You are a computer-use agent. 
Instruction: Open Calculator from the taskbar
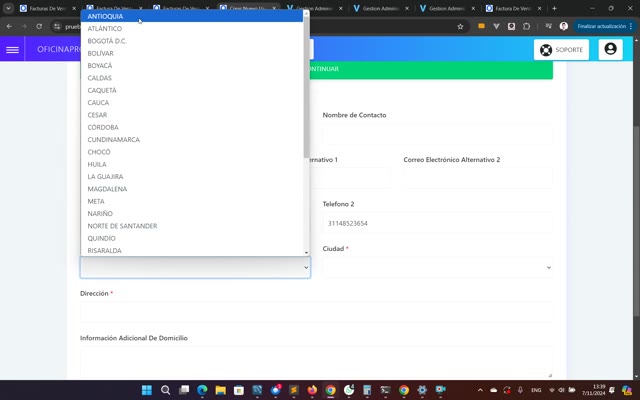pos(367,390)
